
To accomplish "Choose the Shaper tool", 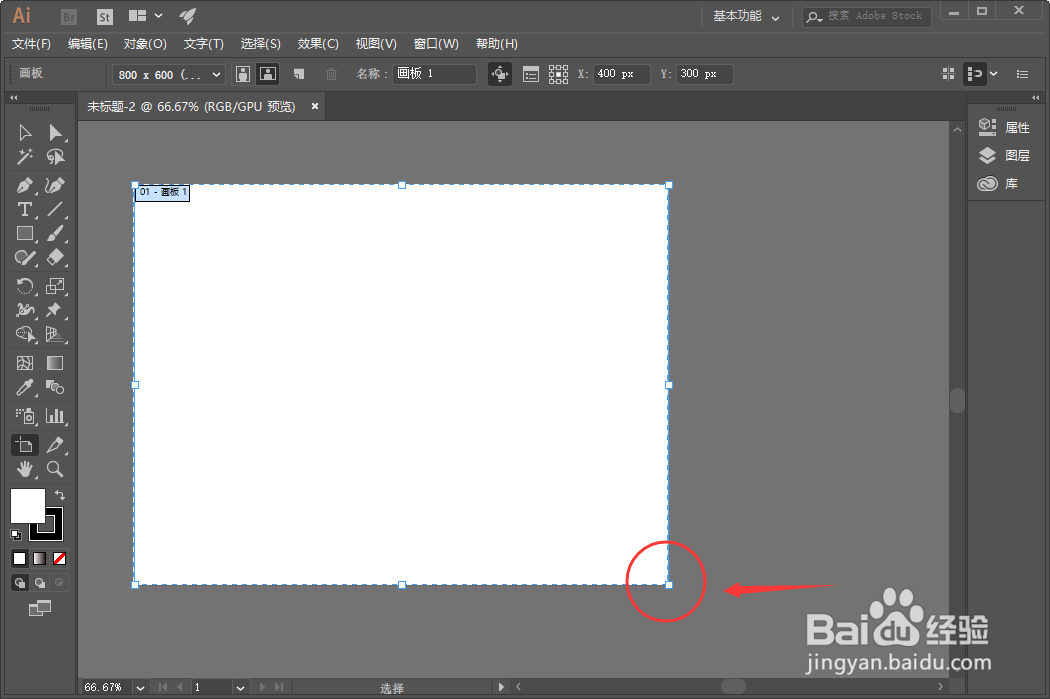I will tap(25, 258).
